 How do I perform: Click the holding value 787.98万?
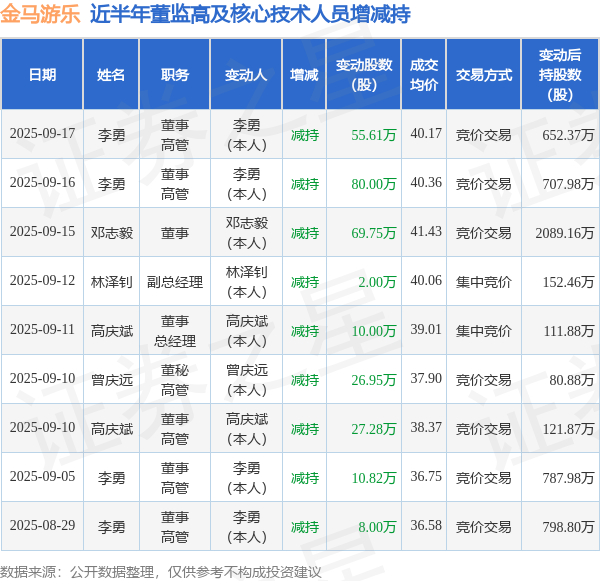coord(569,478)
